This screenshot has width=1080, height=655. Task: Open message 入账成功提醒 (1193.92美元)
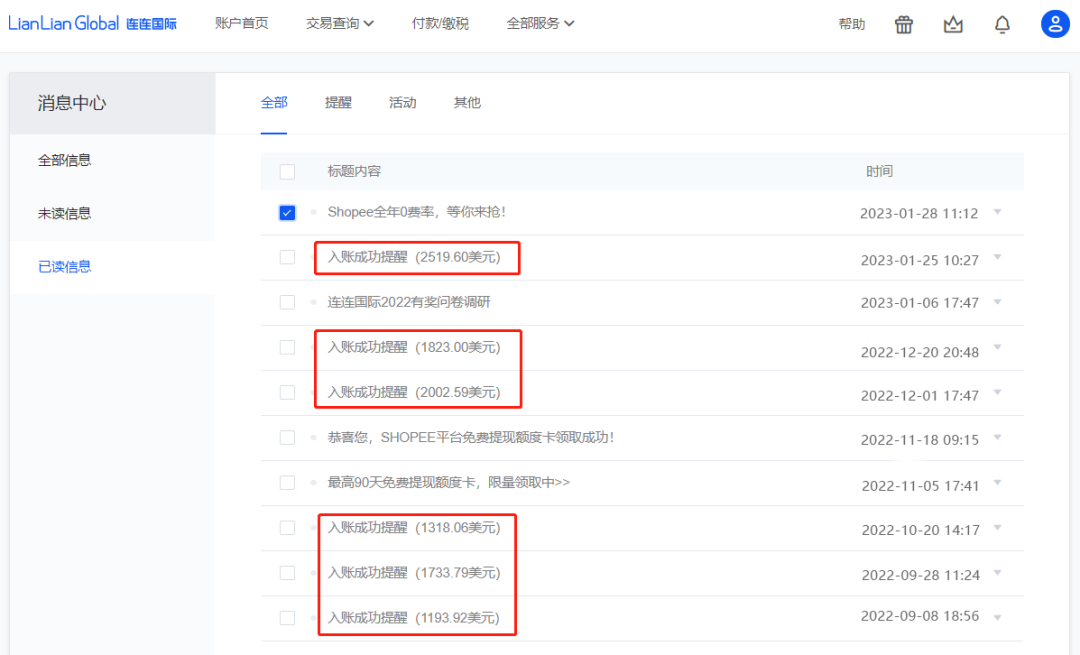[x=414, y=618]
